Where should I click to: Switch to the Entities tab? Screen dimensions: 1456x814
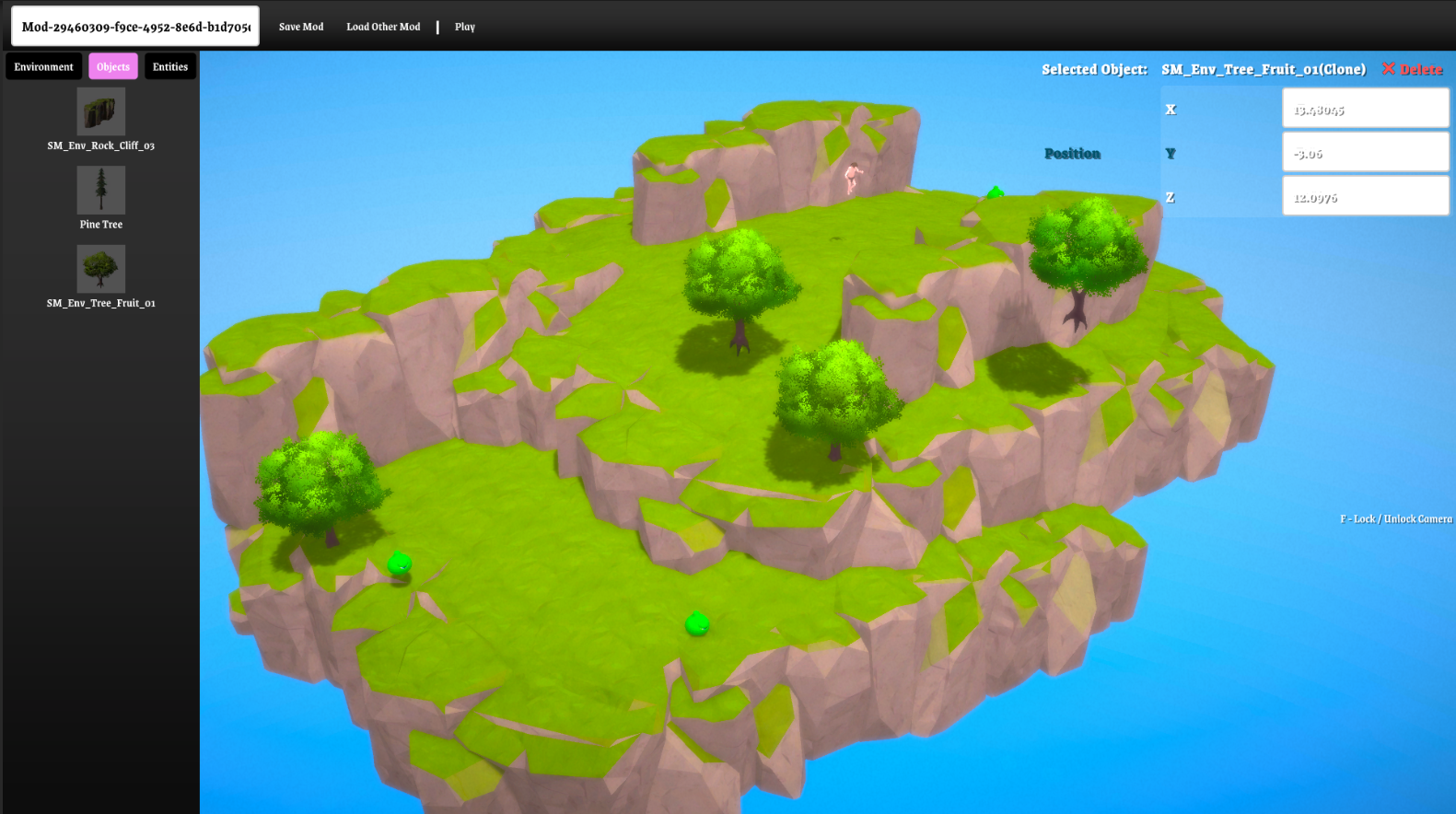170,66
